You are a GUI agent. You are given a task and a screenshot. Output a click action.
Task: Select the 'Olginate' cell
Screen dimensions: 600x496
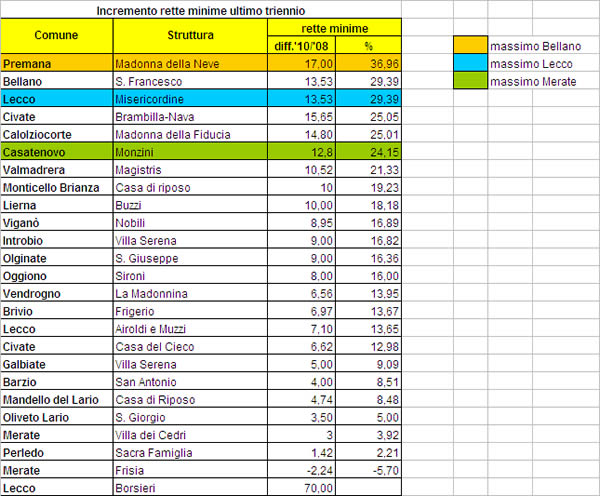coord(57,257)
